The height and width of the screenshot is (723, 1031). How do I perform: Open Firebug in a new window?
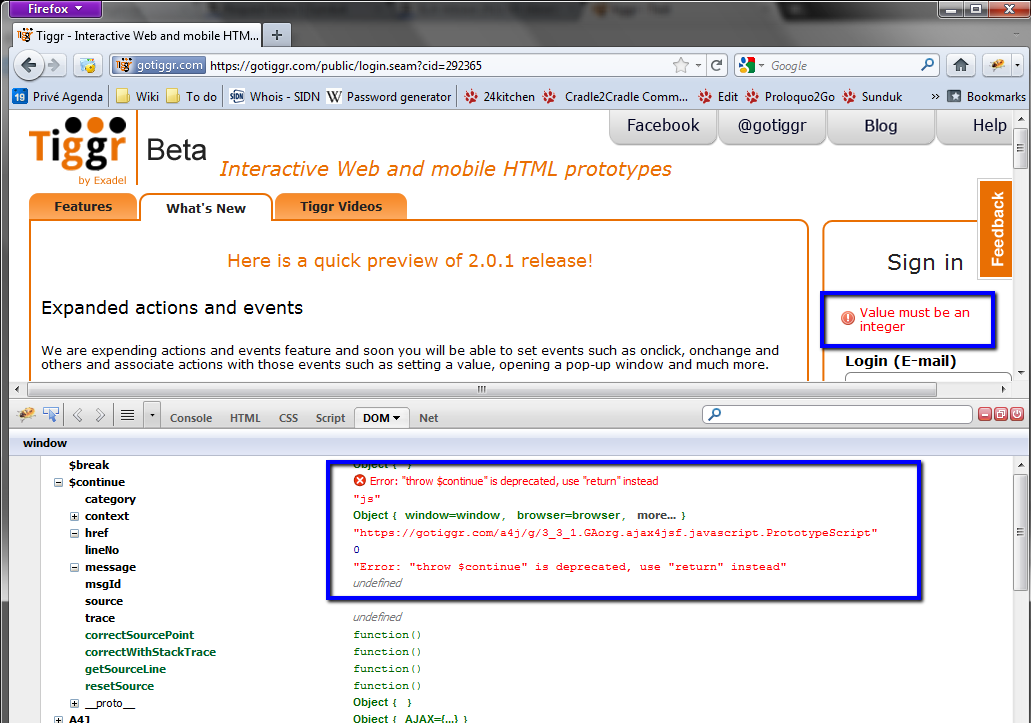[x=1001, y=414]
